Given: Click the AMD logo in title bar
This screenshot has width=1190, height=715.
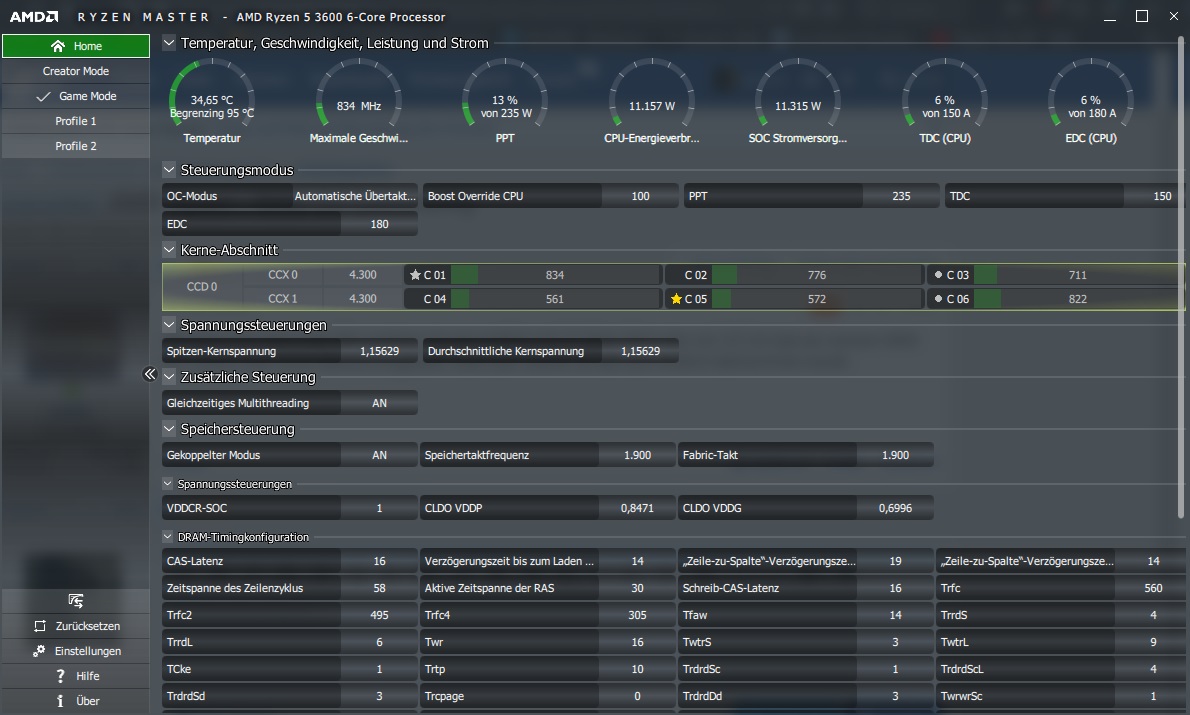Looking at the screenshot, I should pyautogui.click(x=33, y=17).
